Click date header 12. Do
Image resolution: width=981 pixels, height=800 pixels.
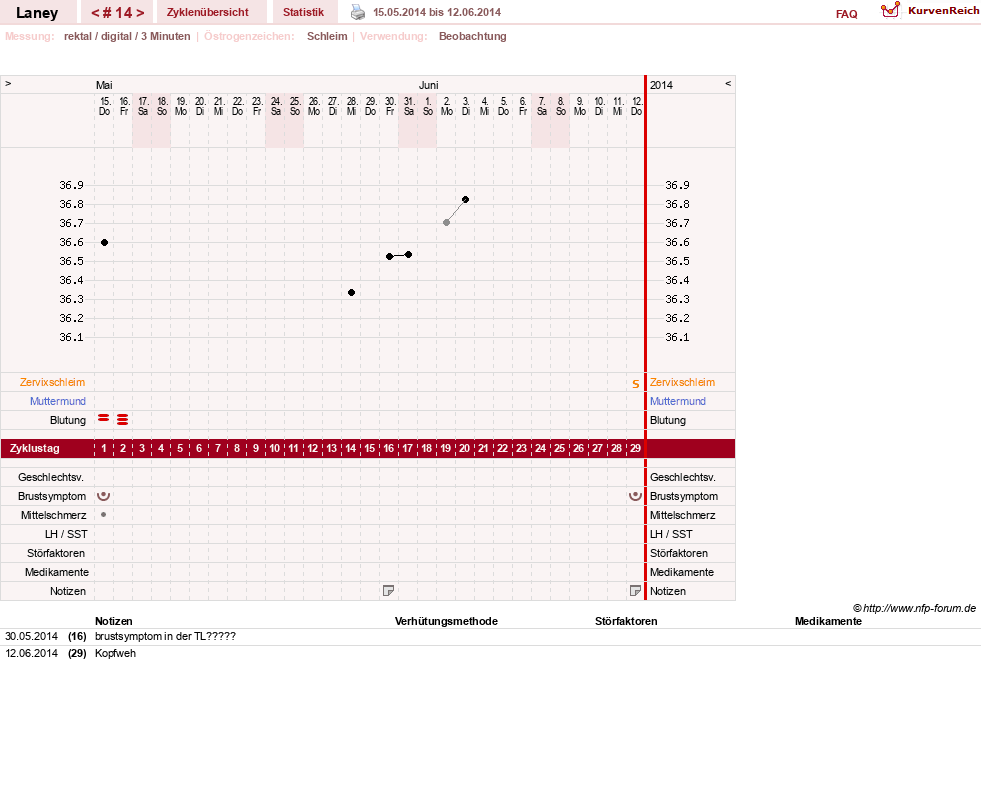636,106
